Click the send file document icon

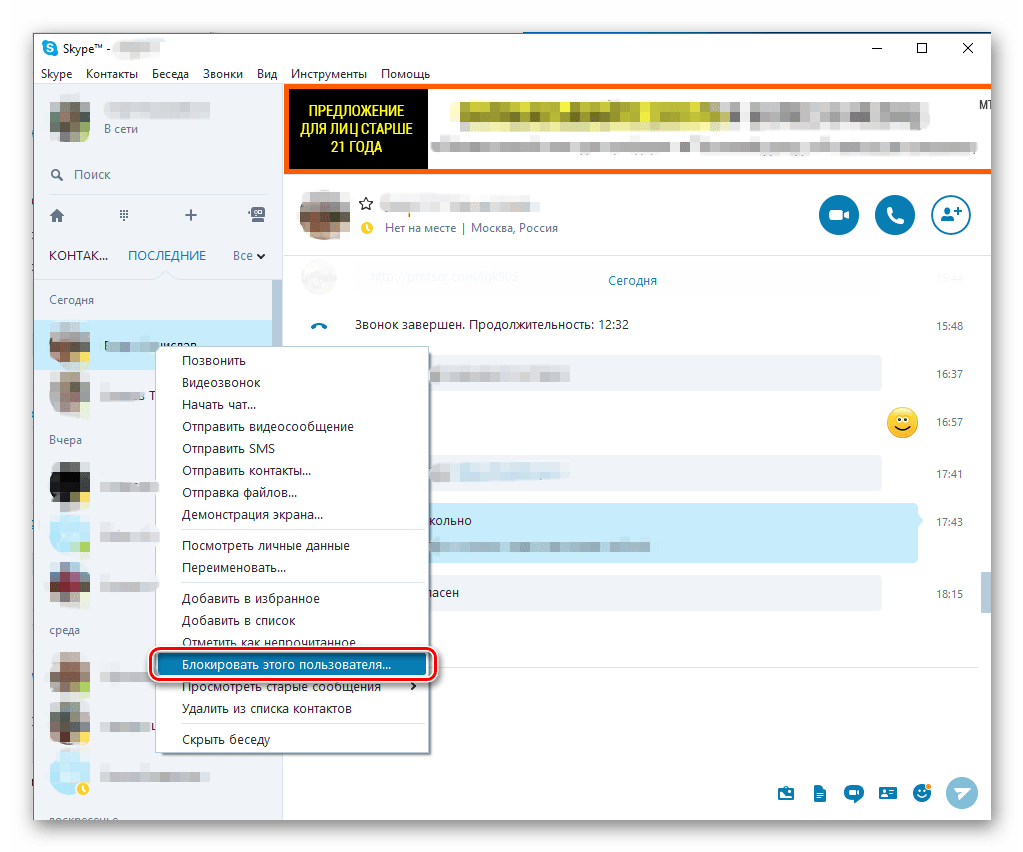(820, 793)
